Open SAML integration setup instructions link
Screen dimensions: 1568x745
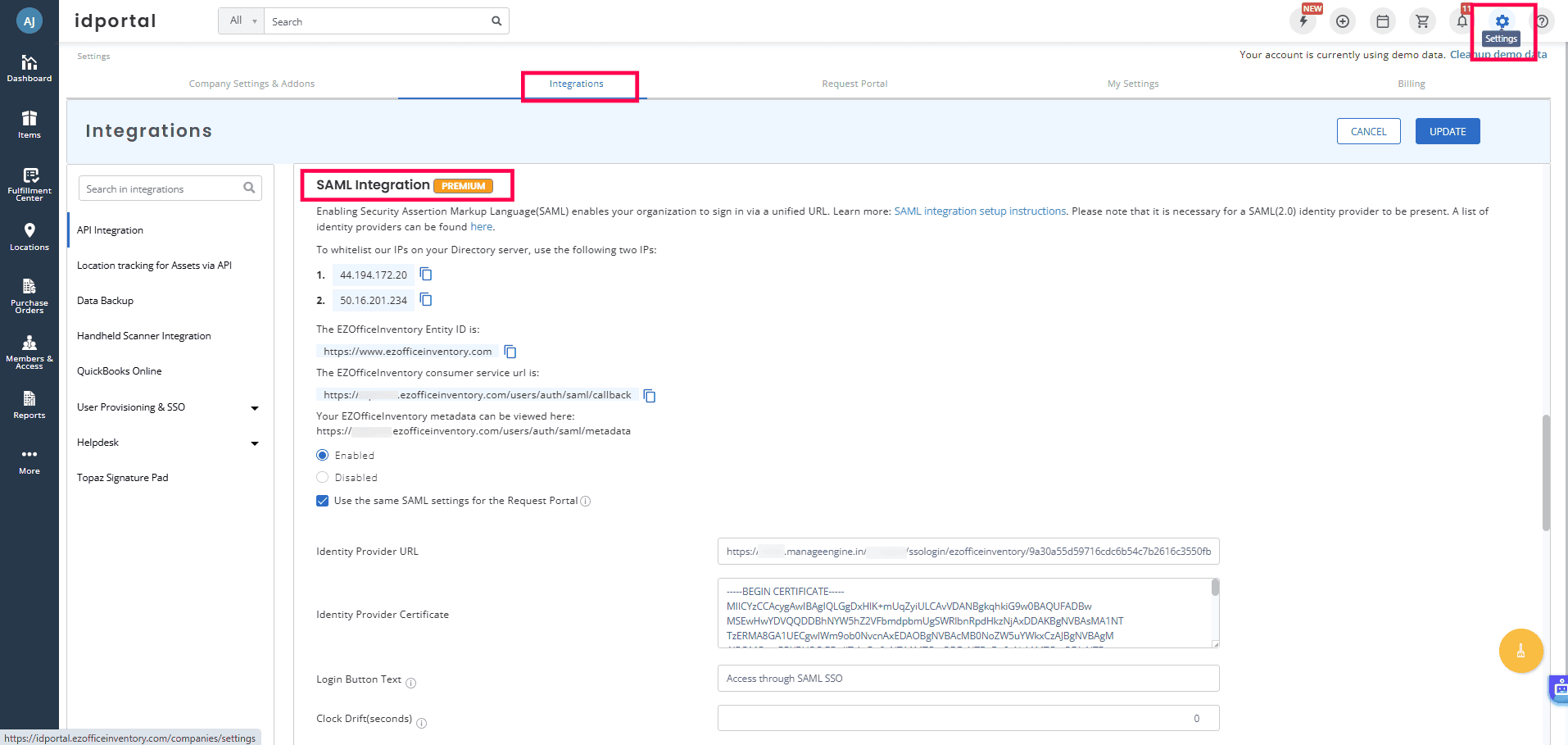click(980, 211)
